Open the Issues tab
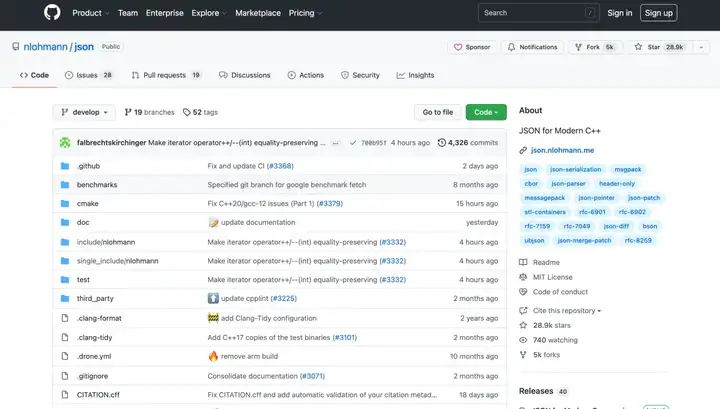The image size is (720, 409). click(89, 75)
